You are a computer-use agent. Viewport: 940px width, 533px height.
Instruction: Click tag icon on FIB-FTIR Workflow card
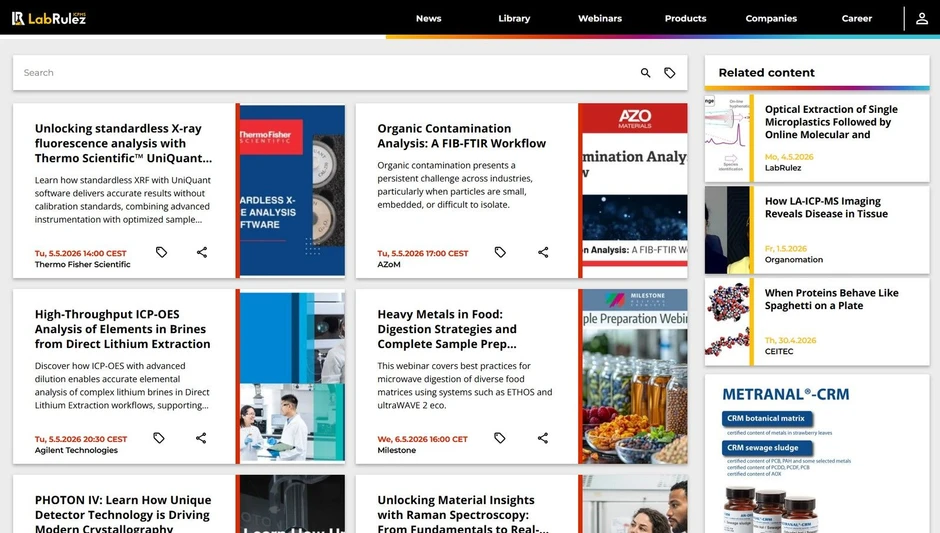[x=500, y=252]
